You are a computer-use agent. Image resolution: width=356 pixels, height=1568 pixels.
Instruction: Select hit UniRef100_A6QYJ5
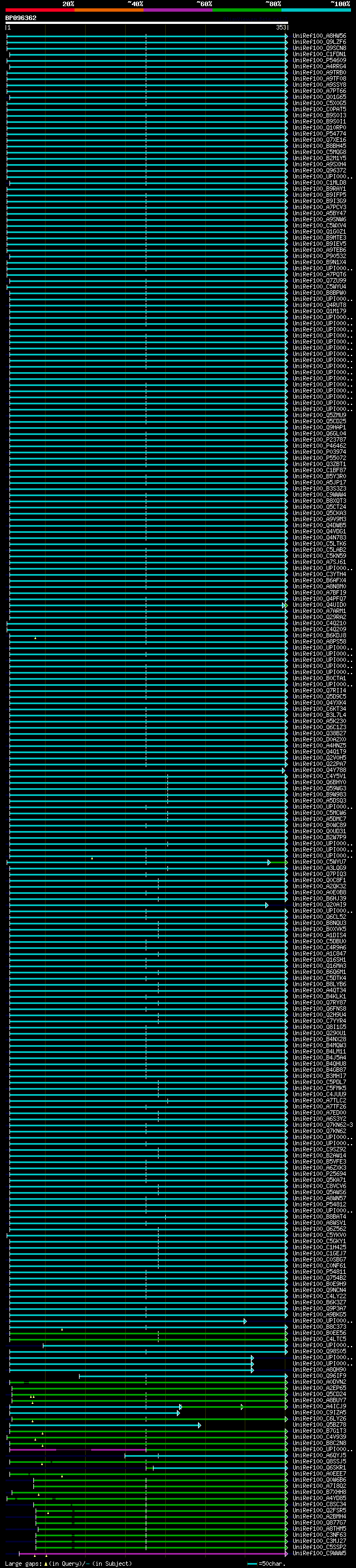pyautogui.click(x=319, y=1456)
